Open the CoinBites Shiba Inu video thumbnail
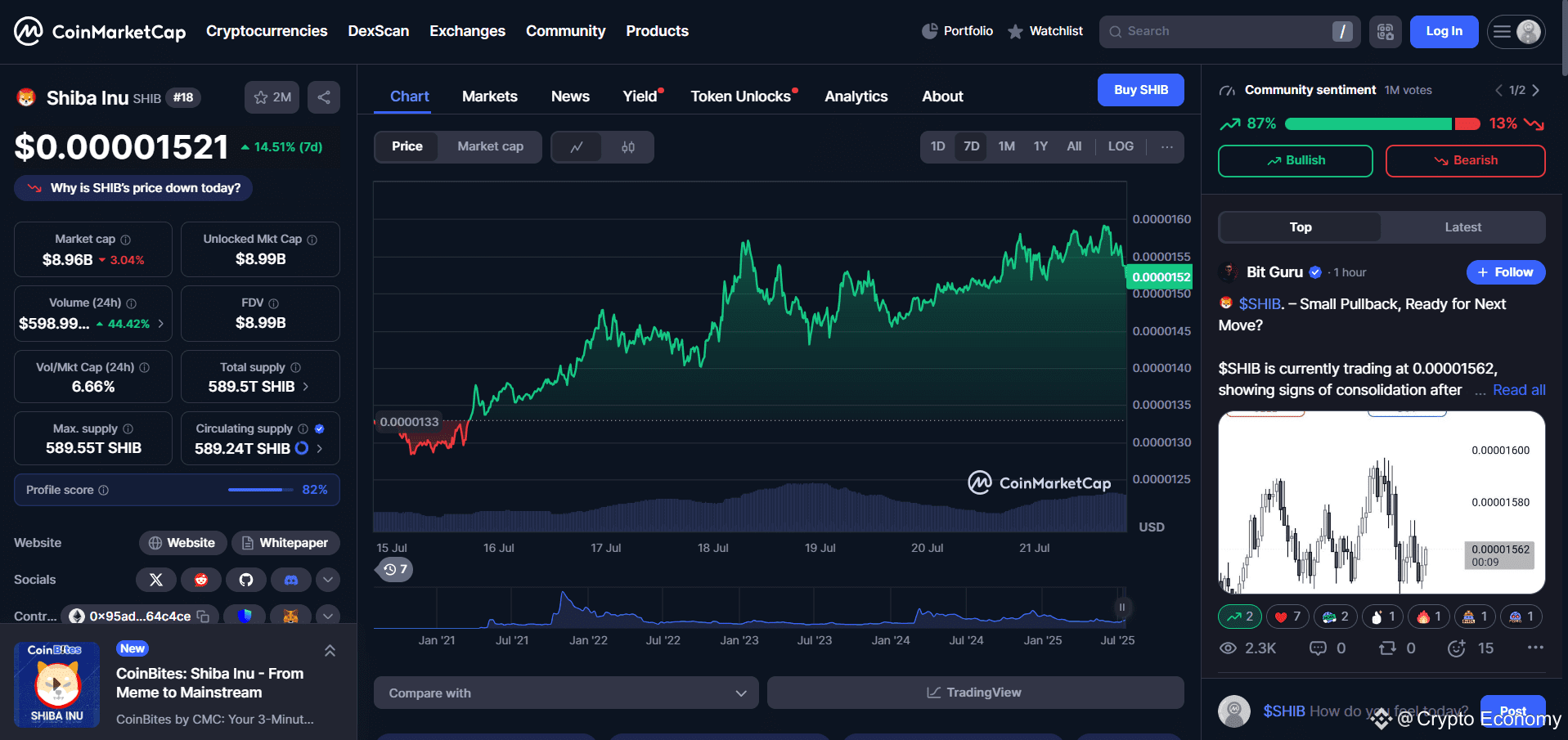 tap(56, 684)
